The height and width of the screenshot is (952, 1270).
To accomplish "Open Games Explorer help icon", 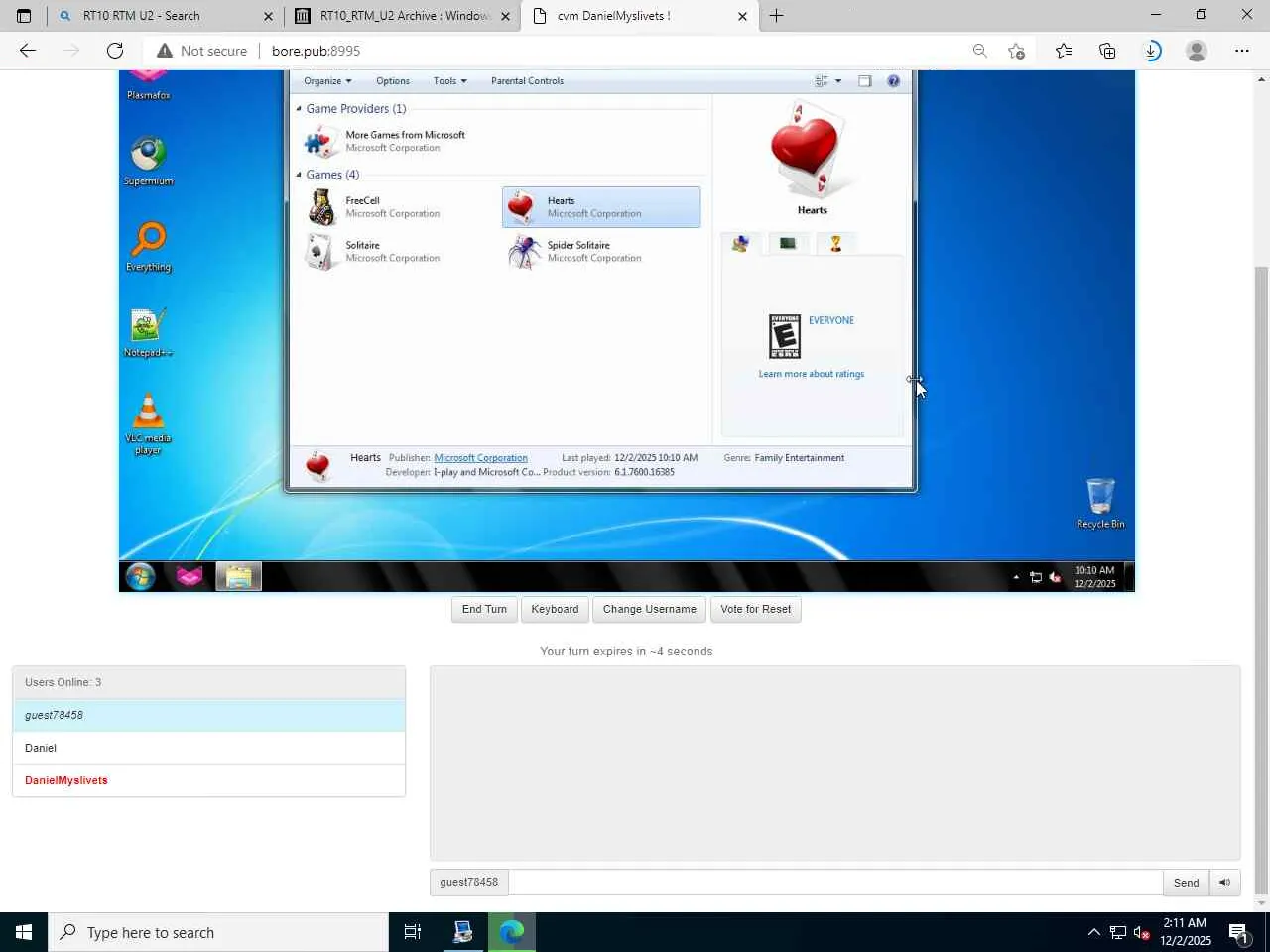I will tap(893, 81).
